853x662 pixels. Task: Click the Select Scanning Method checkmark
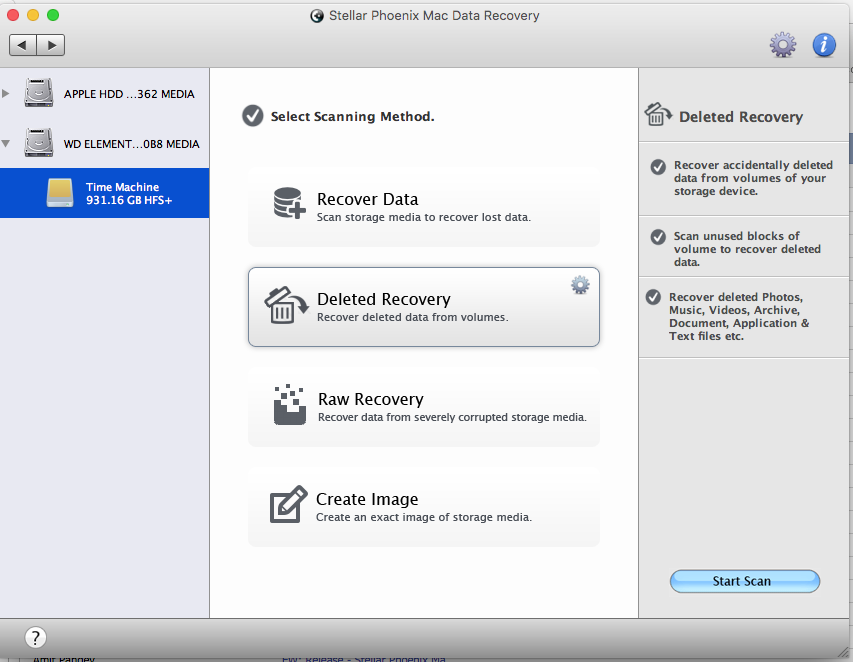coord(252,116)
